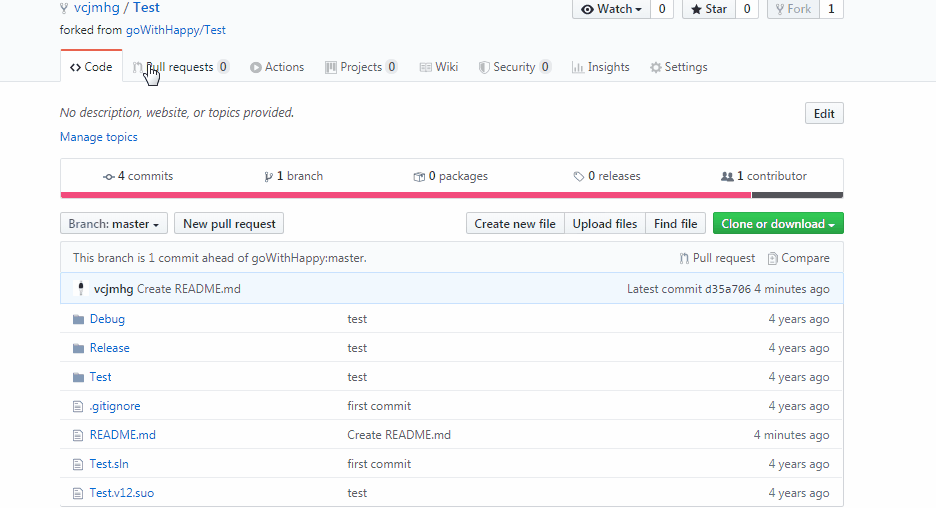Click Compare link in branch info bar
The width and height of the screenshot is (936, 508).
point(799,258)
